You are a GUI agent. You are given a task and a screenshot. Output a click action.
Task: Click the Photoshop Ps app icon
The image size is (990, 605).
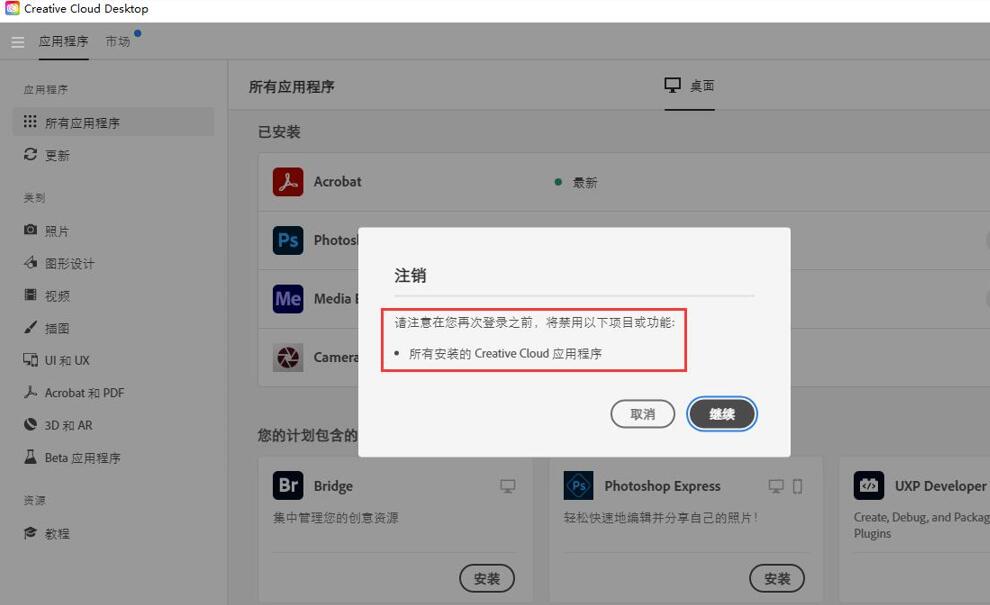[288, 241]
